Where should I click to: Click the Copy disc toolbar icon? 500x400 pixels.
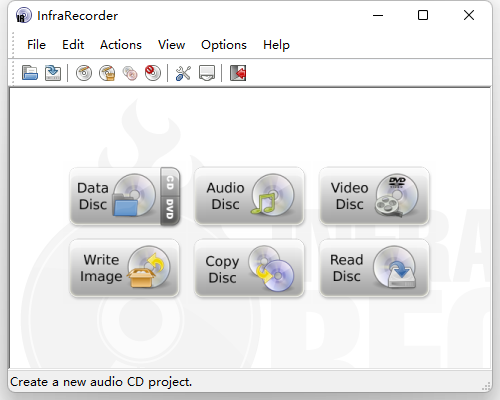click(130, 73)
